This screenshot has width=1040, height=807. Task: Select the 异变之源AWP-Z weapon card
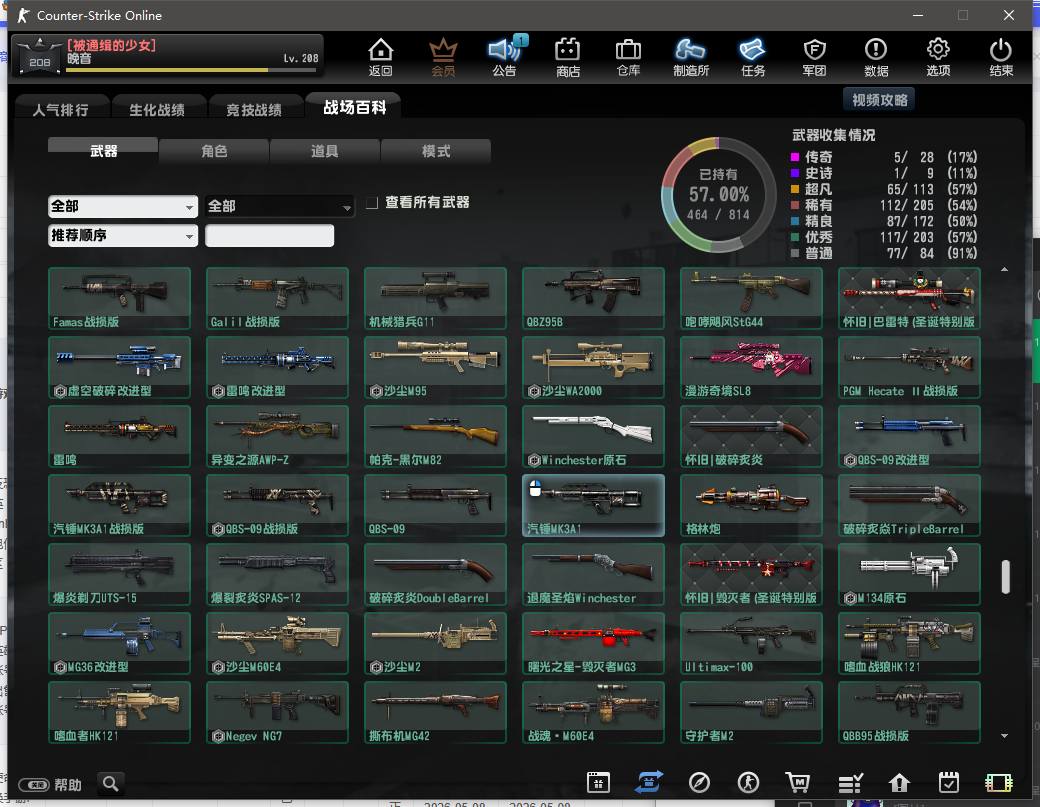point(277,436)
